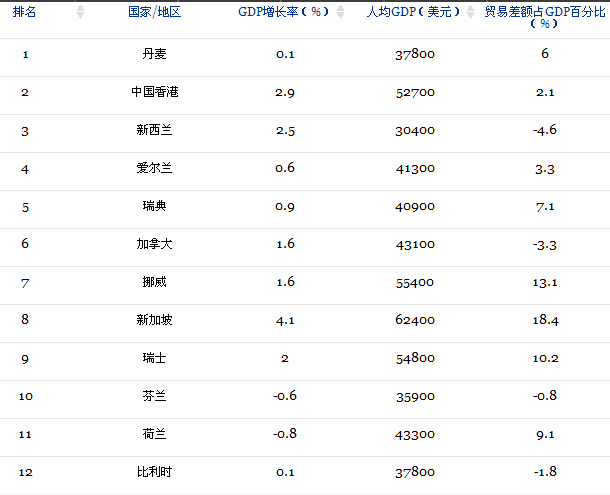Click 37800 GDP value in 丹麦 row
Viewport: 610px width, 495px height.
pyautogui.click(x=415, y=54)
